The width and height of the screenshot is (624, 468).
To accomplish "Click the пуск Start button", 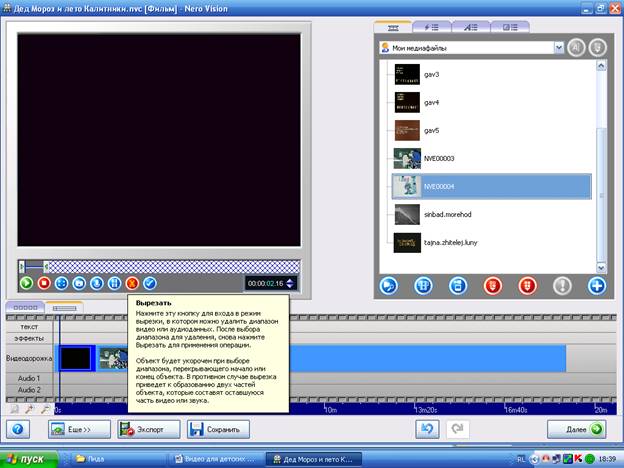I will pyautogui.click(x=29, y=459).
